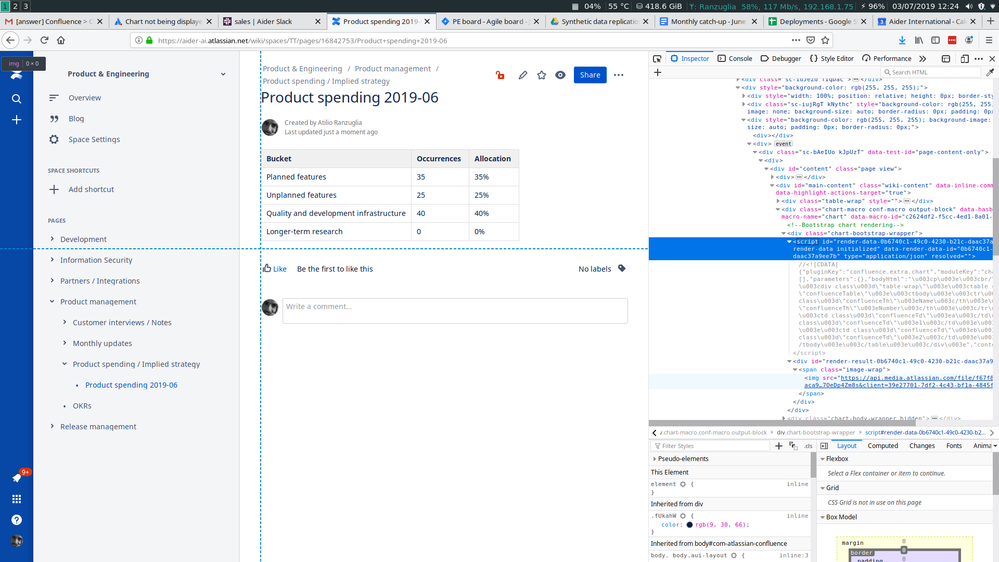Viewport: 999px width, 562px height.
Task: Activate the eyedropper color picker tool
Action: tap(989, 73)
